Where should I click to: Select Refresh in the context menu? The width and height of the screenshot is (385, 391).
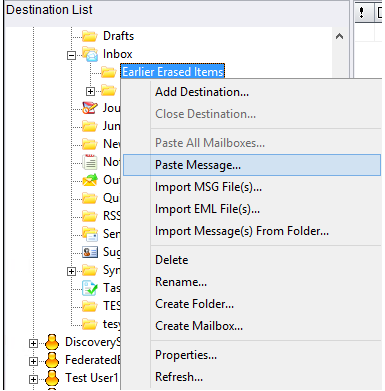tap(252, 377)
